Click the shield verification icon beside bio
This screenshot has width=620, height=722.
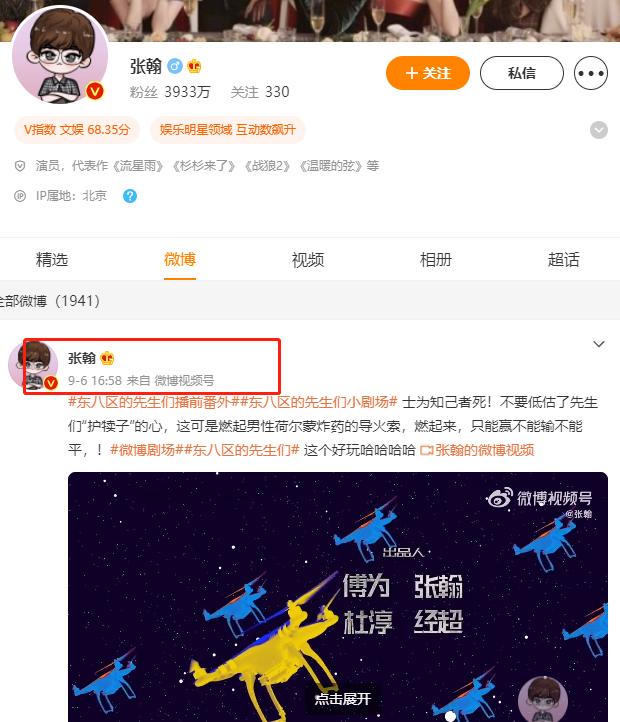pyautogui.click(x=20, y=166)
